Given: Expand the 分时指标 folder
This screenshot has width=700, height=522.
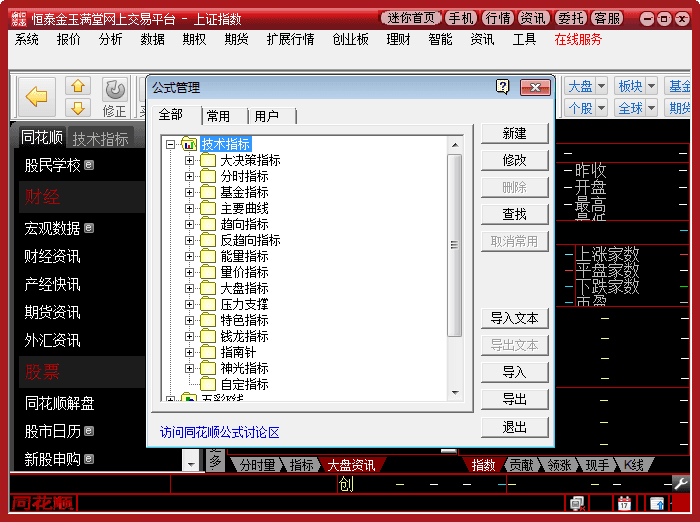Looking at the screenshot, I should pos(189,176).
